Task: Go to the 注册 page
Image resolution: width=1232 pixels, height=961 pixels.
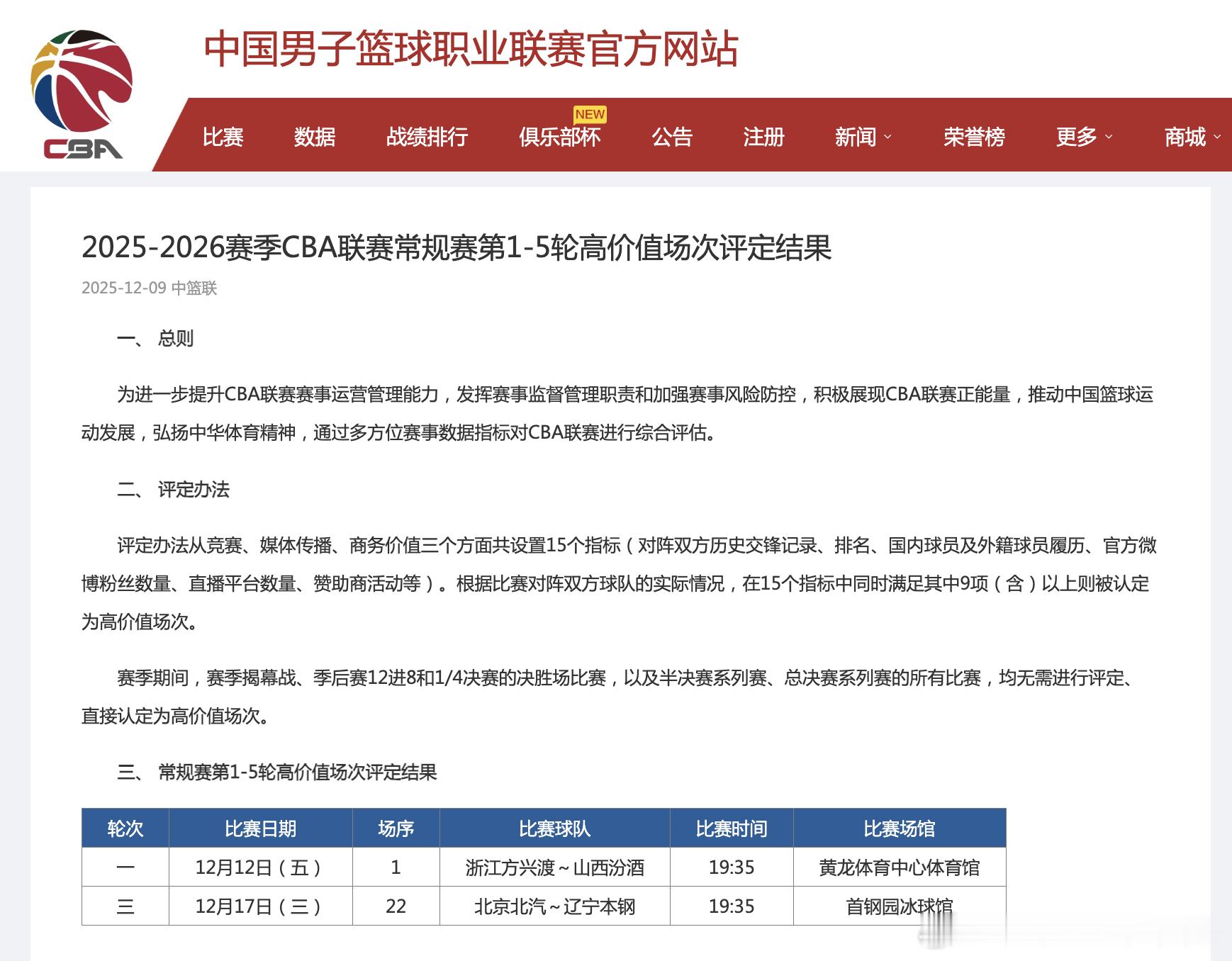Action: click(x=764, y=137)
